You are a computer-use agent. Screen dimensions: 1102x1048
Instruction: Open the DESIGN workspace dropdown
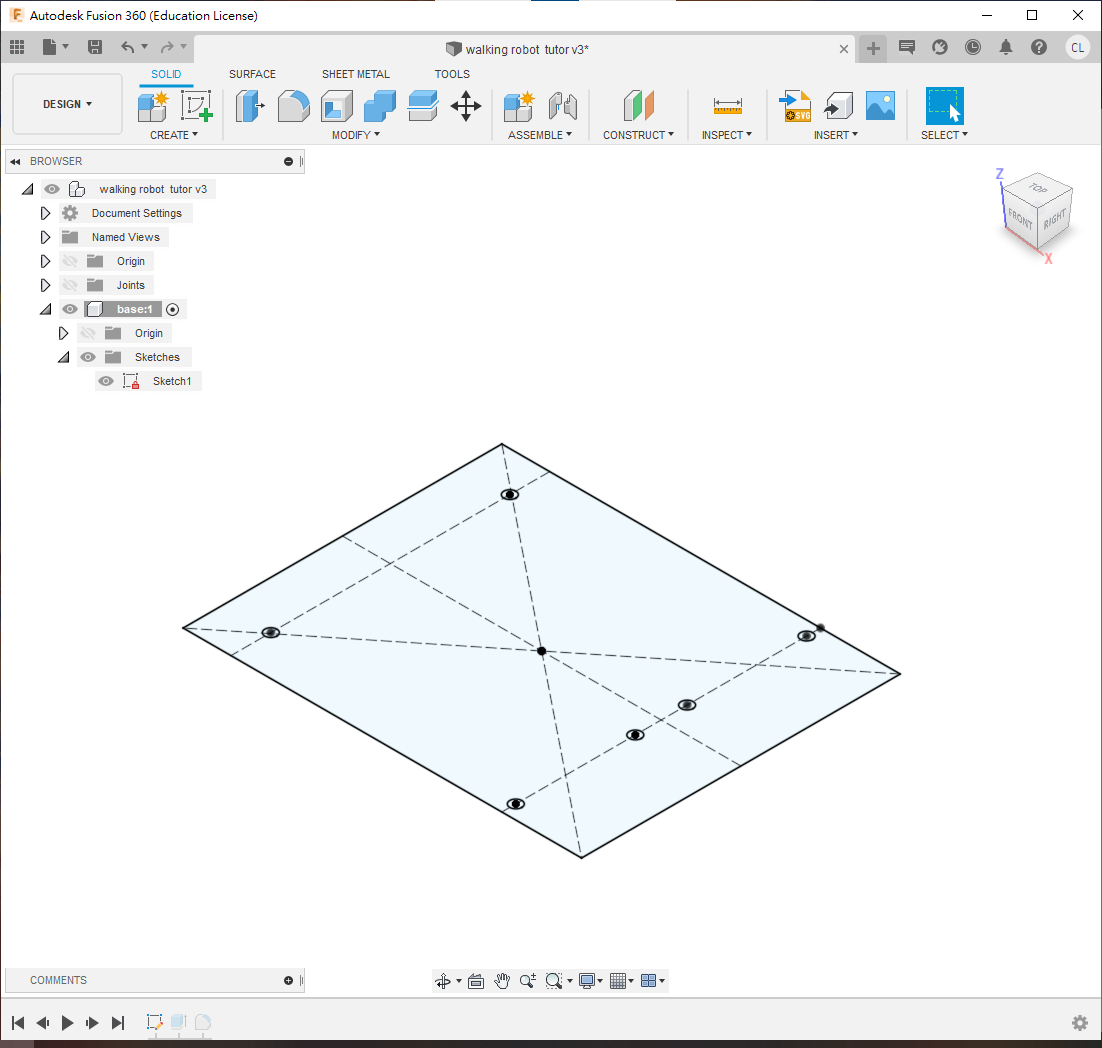pos(67,104)
